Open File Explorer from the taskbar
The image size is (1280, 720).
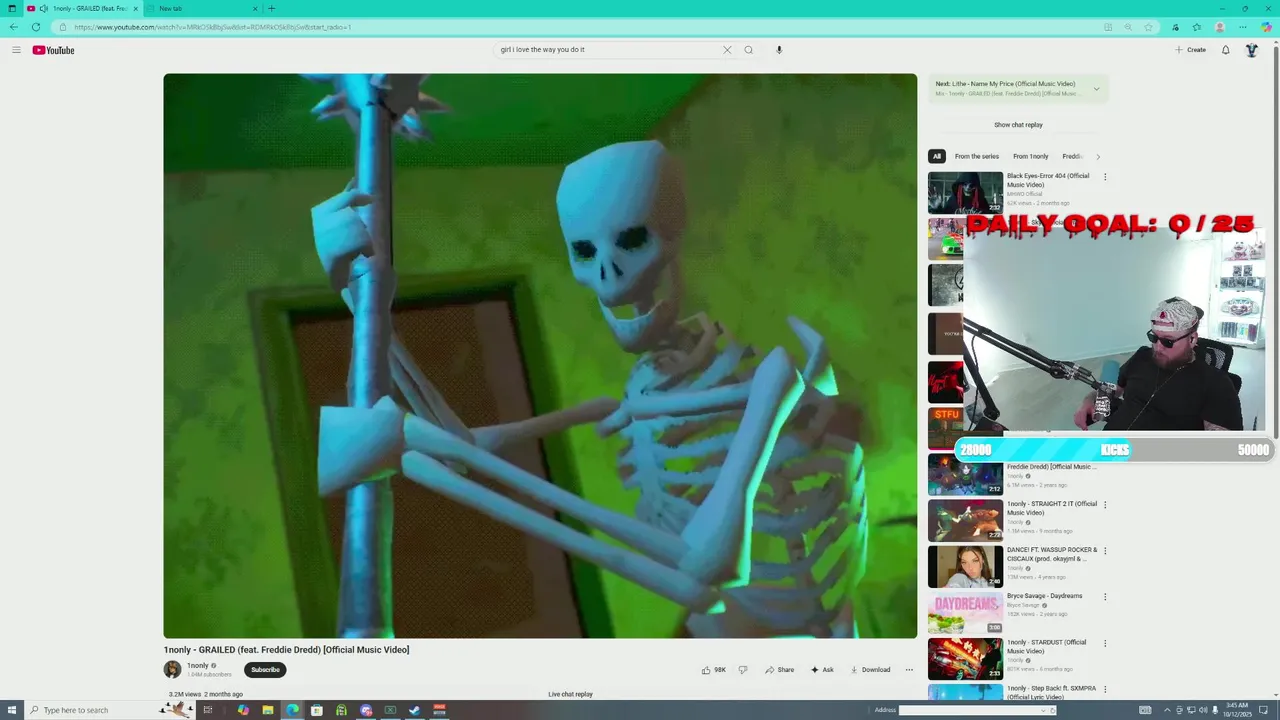(x=268, y=710)
